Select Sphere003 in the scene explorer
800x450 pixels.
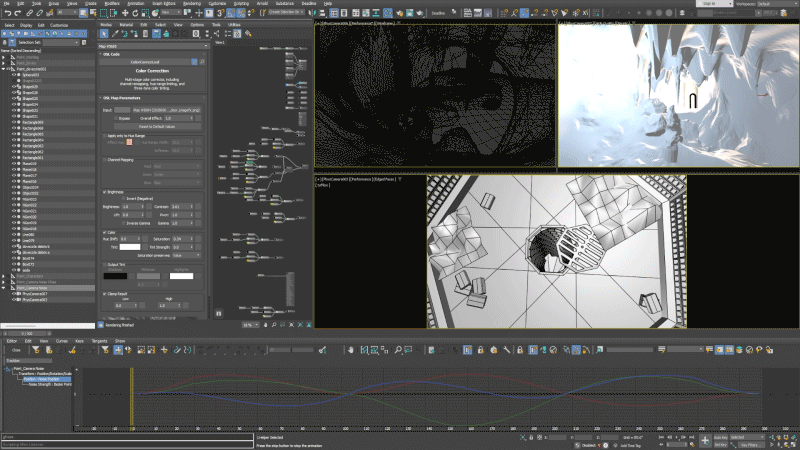tap(31, 75)
